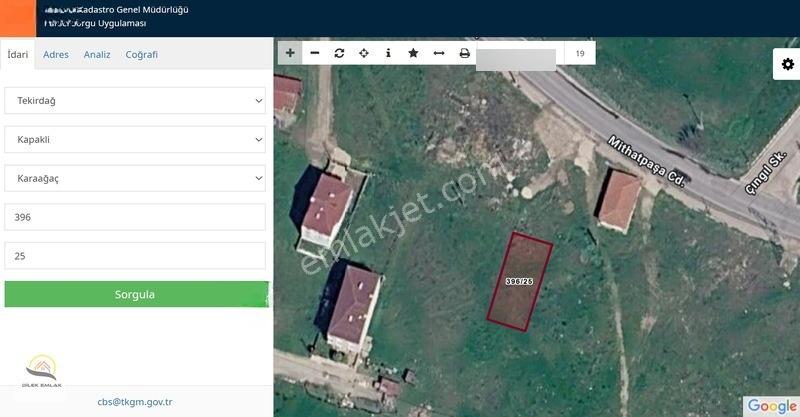Click the Google logo on map
The height and width of the screenshot is (417, 800).
click(771, 406)
